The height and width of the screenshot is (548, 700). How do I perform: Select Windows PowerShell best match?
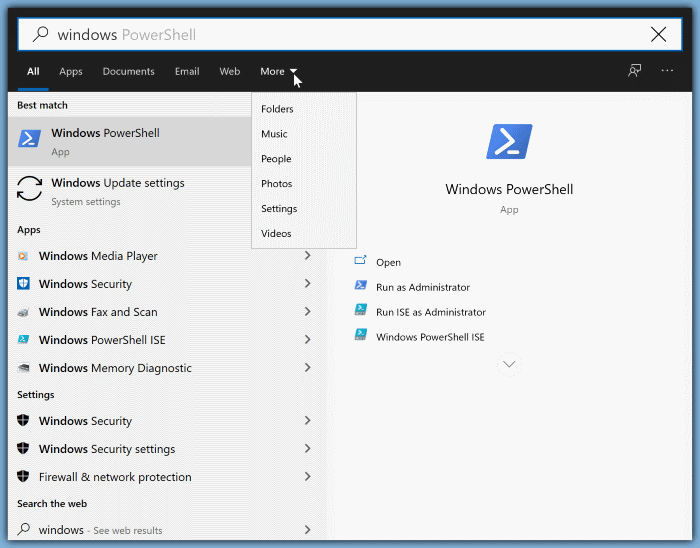pos(129,141)
